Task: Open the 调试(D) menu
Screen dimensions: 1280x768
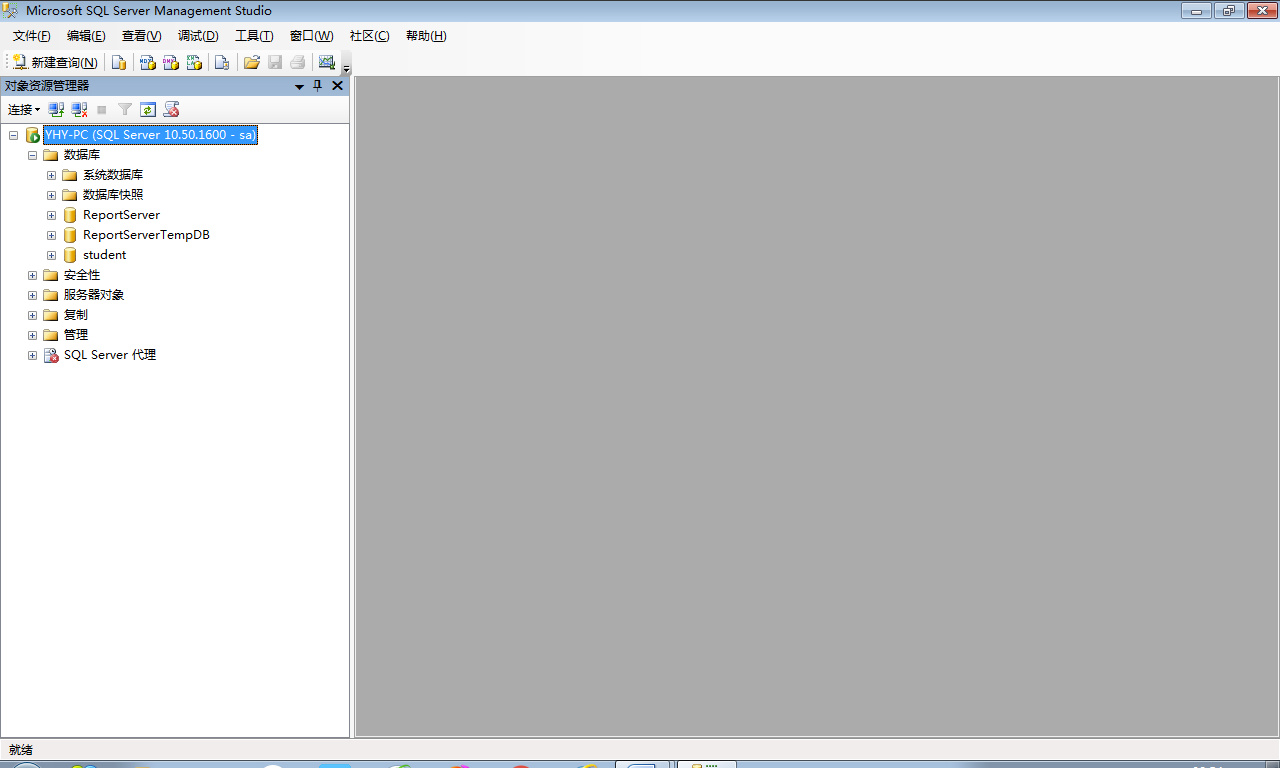Action: pos(198,36)
